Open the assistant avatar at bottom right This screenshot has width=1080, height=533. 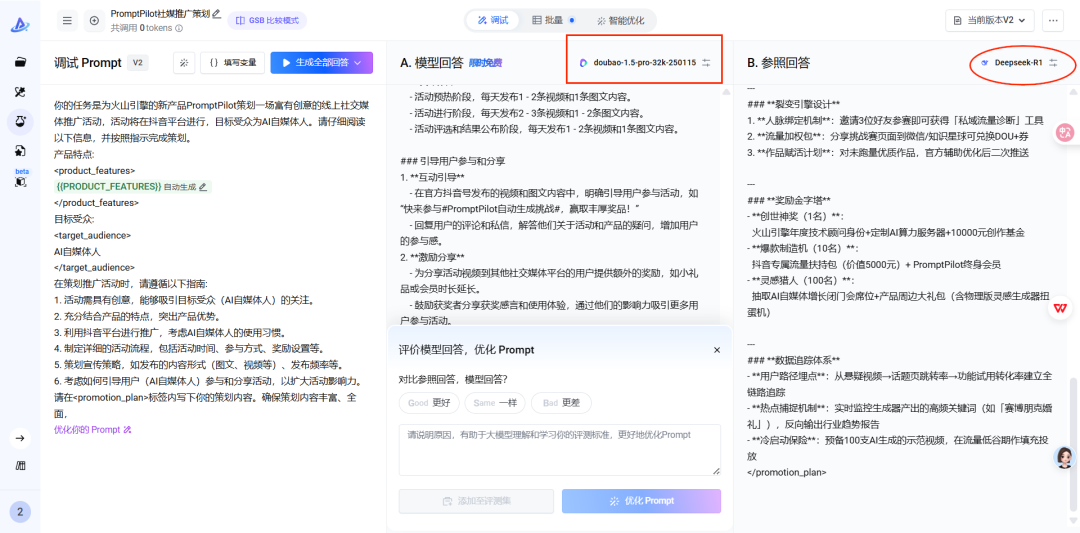pyautogui.click(x=1066, y=457)
